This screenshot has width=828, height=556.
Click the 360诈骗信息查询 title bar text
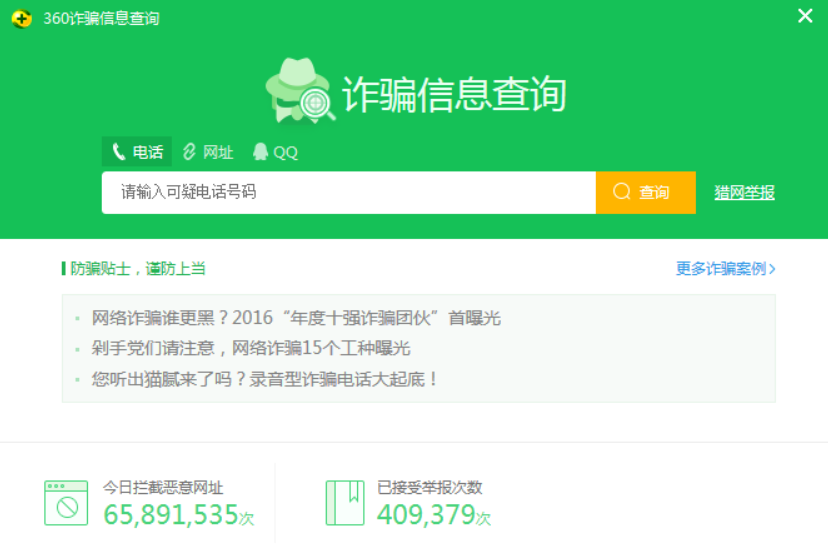(101, 18)
